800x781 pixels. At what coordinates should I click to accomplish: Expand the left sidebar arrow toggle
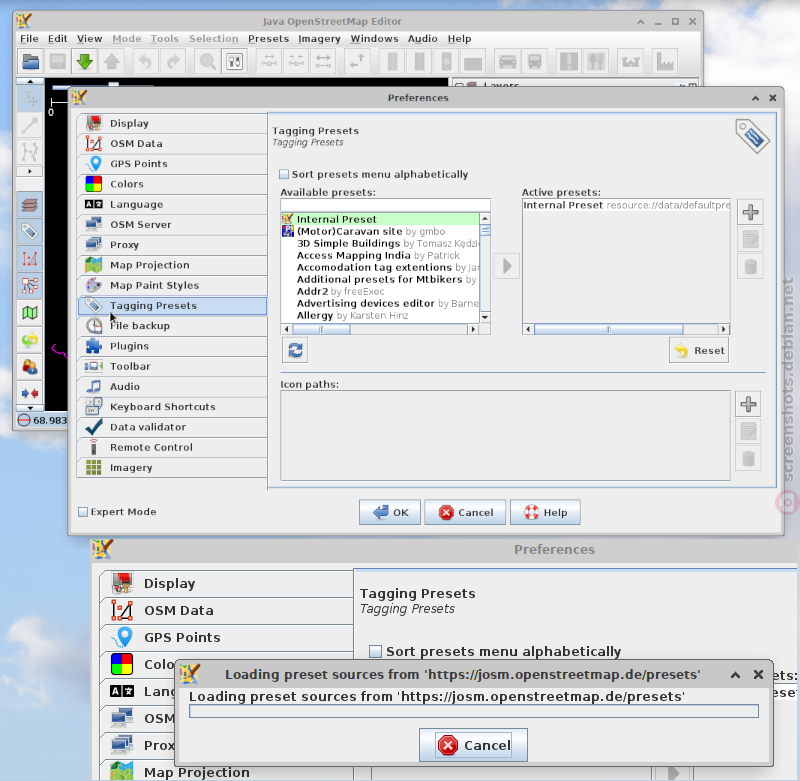(30, 171)
